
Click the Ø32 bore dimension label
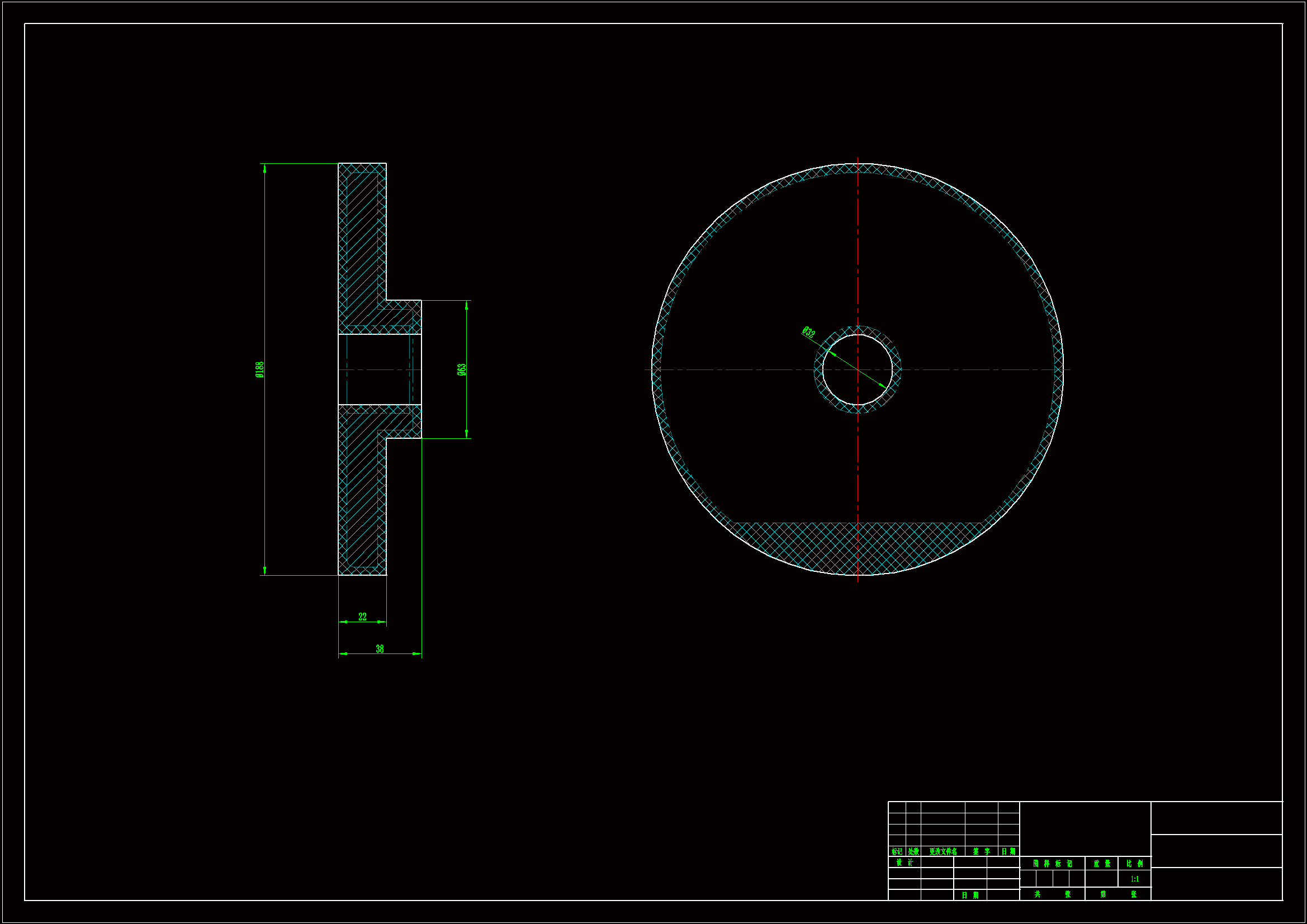[808, 332]
